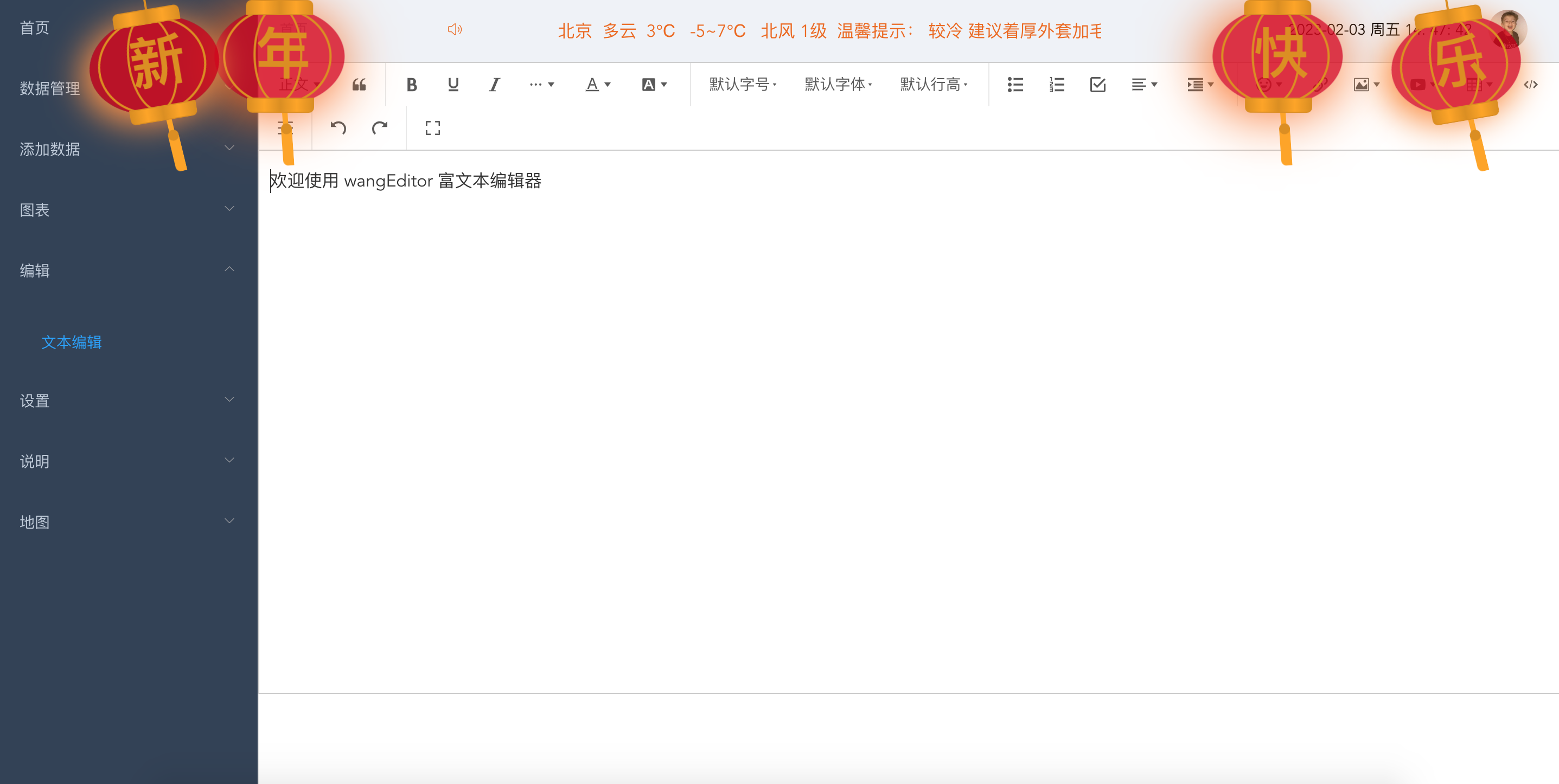
Task: Open the 默认字体 font family dropdown
Action: click(838, 85)
